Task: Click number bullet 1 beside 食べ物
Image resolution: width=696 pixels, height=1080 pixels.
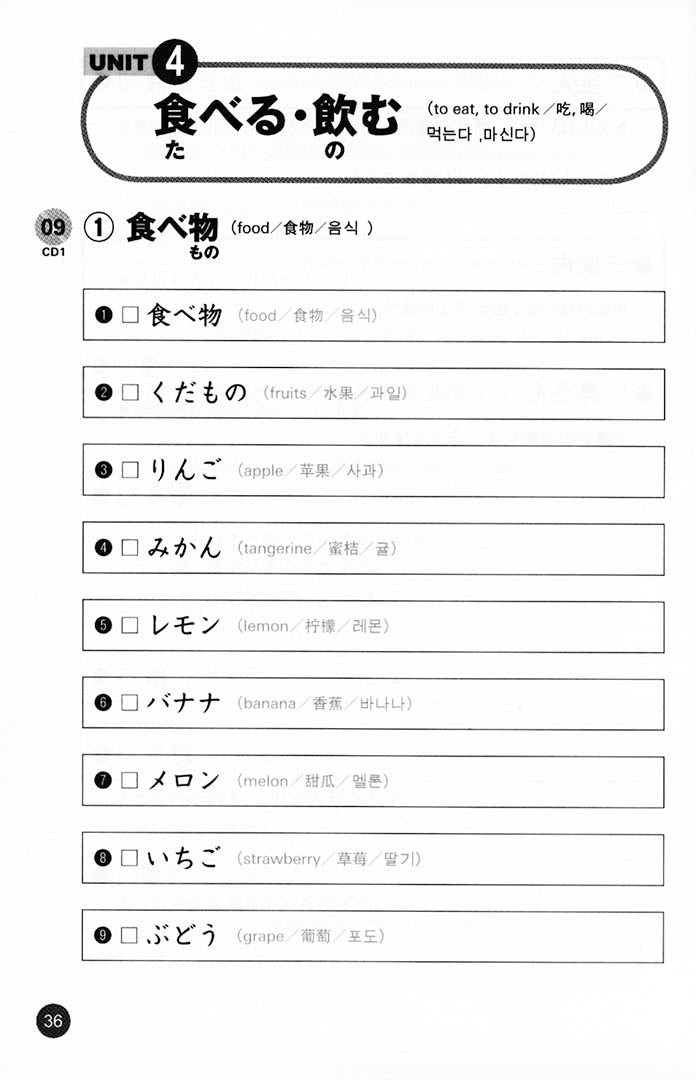Action: pyautogui.click(x=102, y=316)
